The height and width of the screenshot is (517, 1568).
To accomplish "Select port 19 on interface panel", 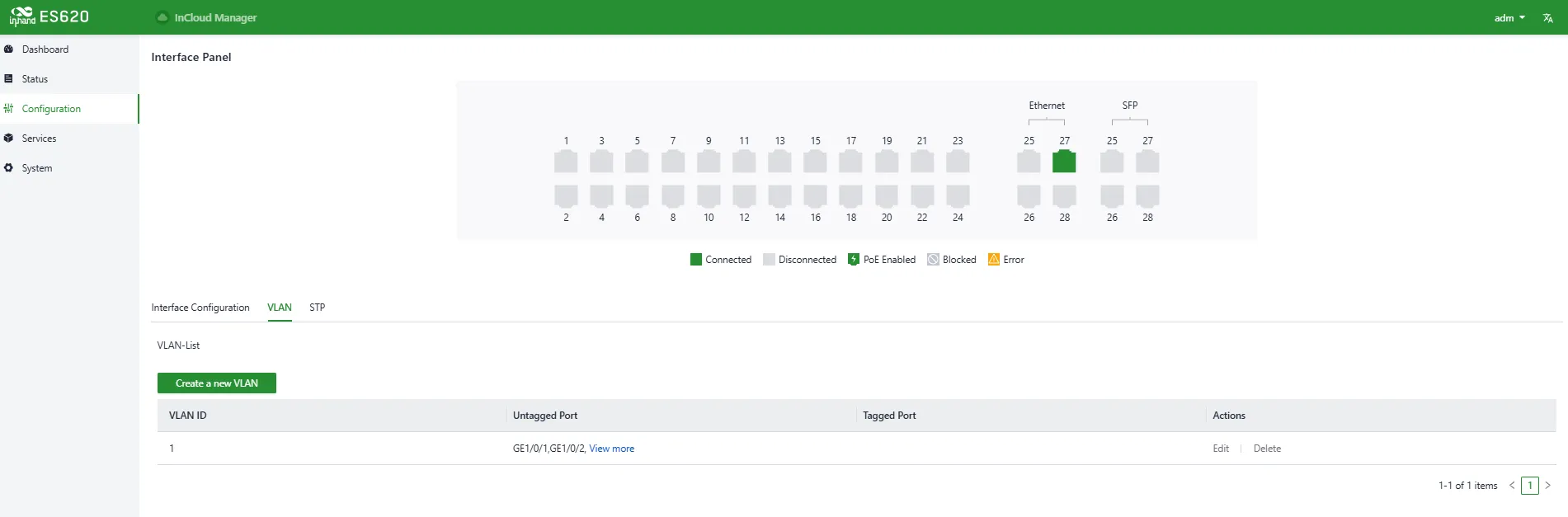I will point(887,162).
